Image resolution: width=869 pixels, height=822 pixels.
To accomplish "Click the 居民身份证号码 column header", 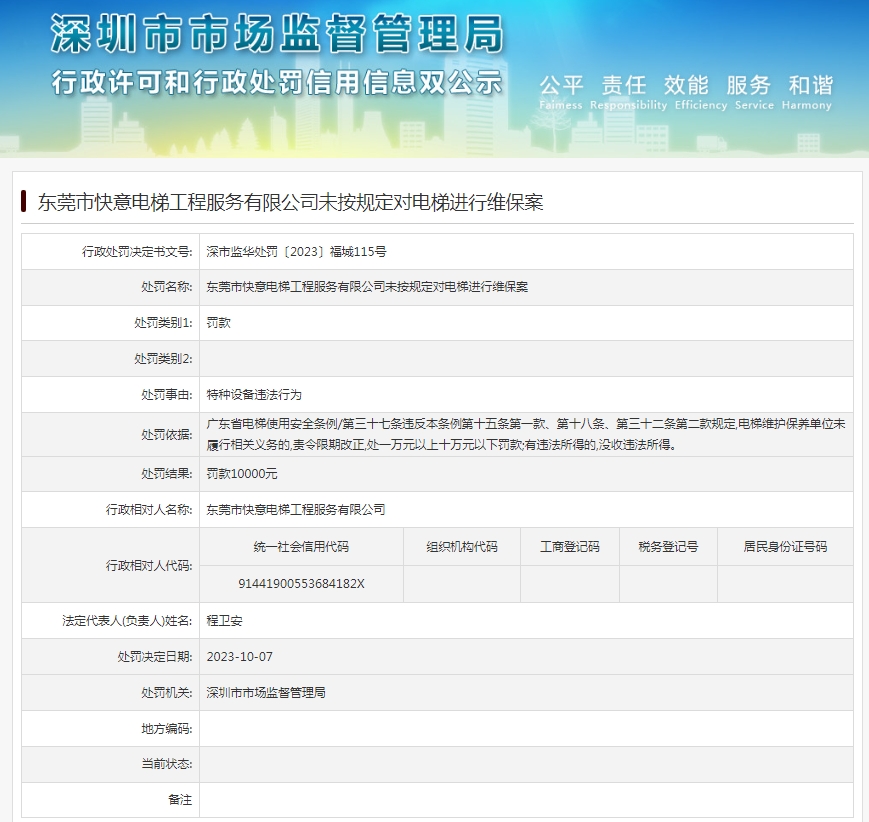I will pos(785,547).
